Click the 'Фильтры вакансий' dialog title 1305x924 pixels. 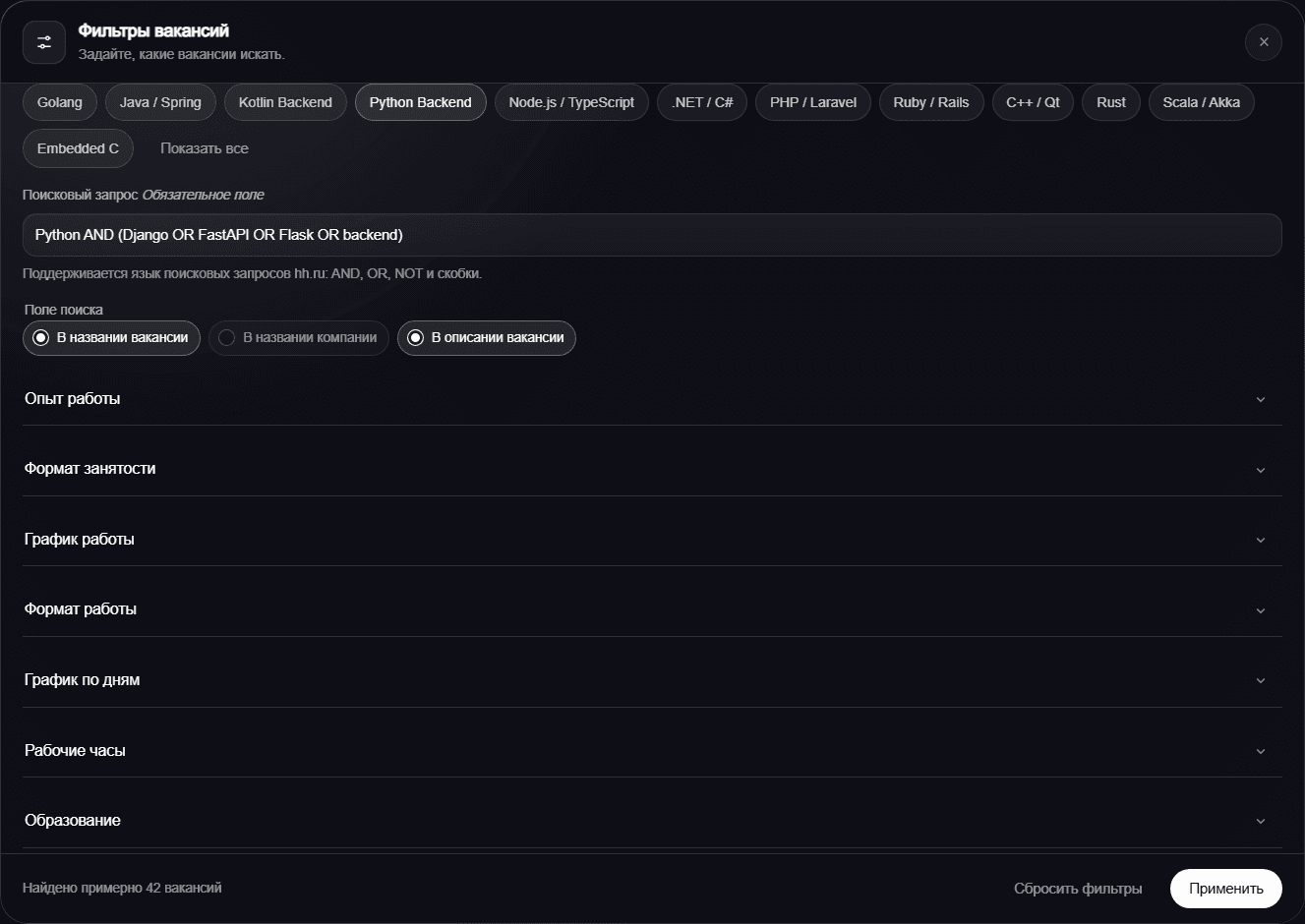click(x=153, y=31)
